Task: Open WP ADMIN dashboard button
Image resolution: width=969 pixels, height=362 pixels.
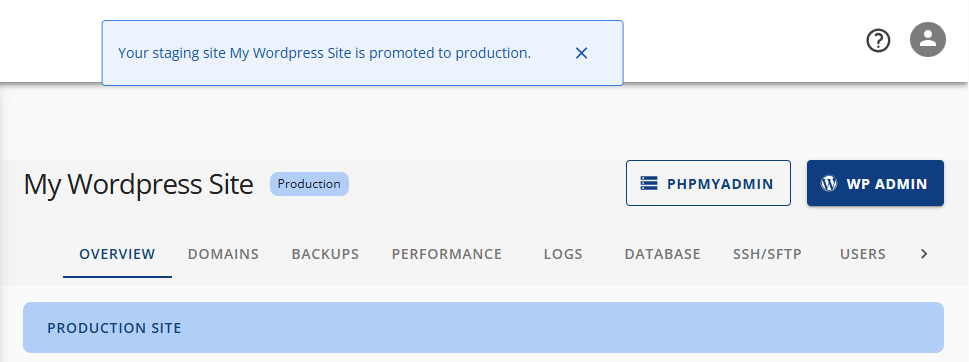Action: 875,183
